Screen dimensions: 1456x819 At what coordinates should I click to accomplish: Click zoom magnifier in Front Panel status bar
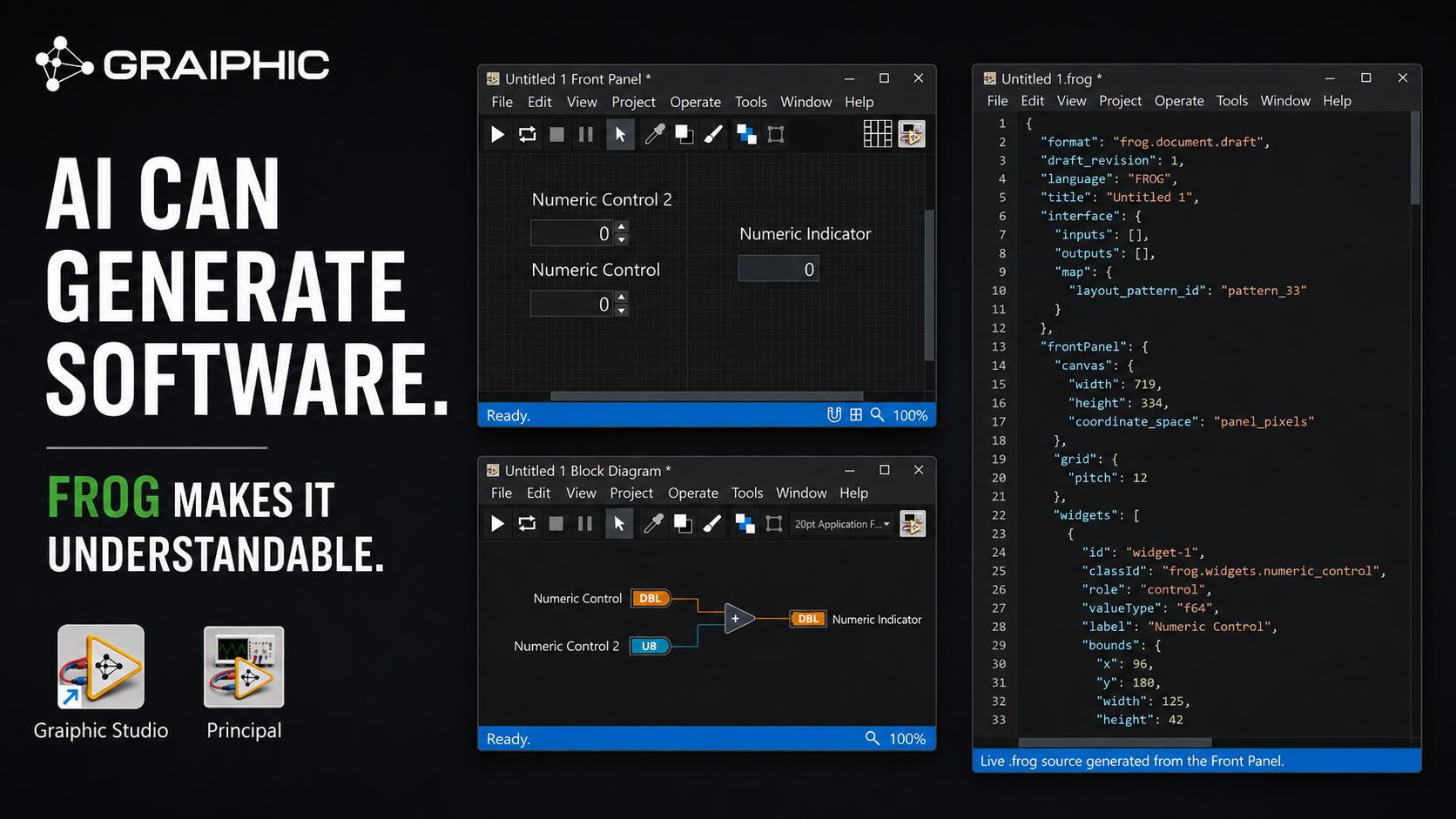(x=878, y=415)
